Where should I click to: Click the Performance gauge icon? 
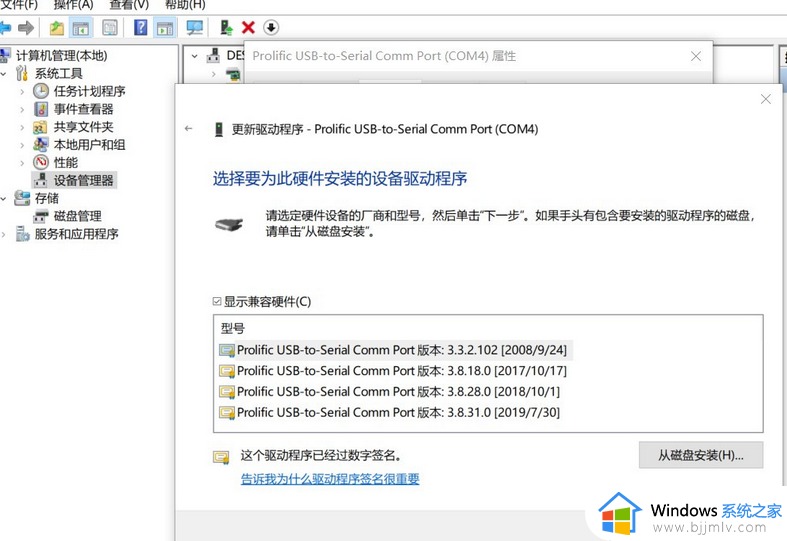[x=41, y=162]
